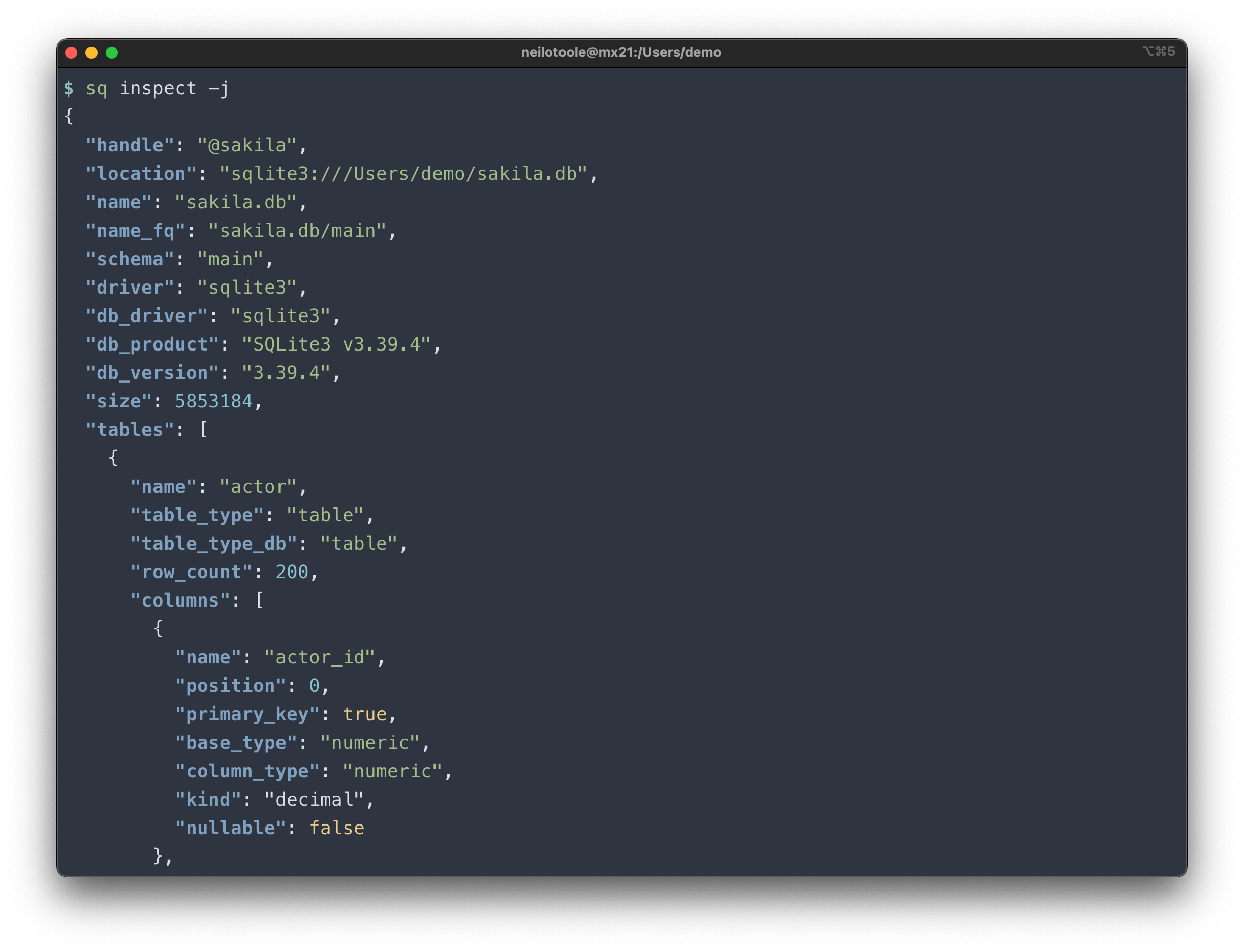This screenshot has height=952, width=1244.
Task: Click window title neilotoole@mx21:/Users/demo
Action: pyautogui.click(x=621, y=52)
